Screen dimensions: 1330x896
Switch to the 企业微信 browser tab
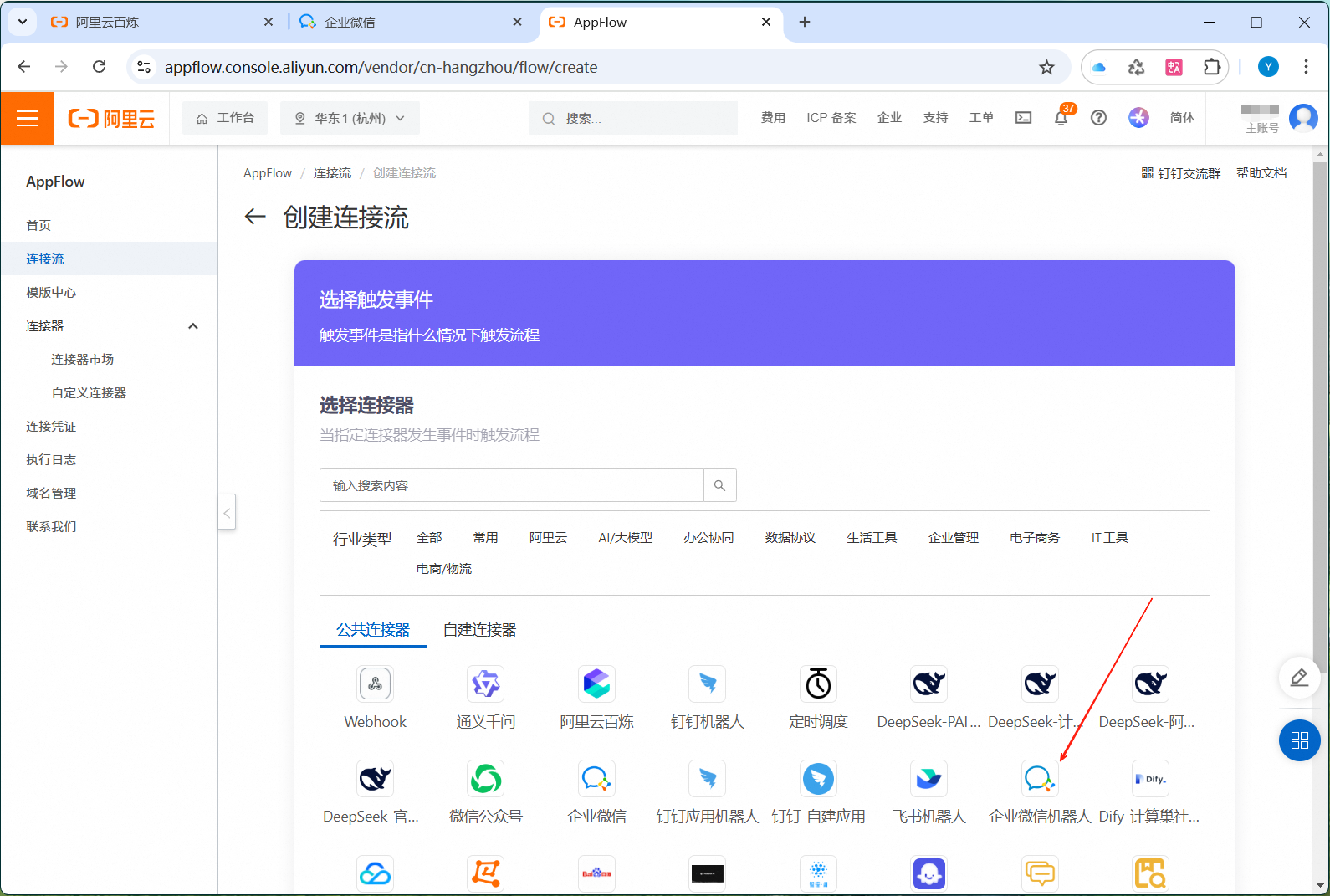[x=412, y=23]
